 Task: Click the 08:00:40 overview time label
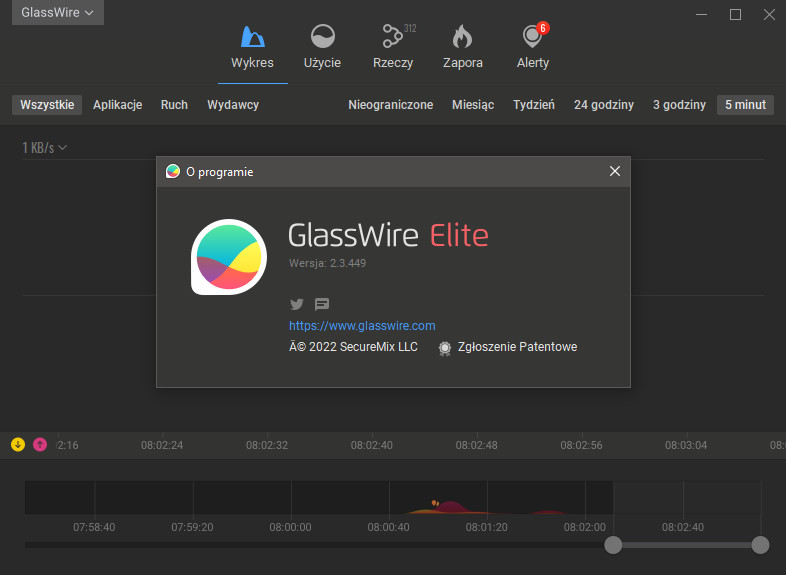click(x=388, y=527)
